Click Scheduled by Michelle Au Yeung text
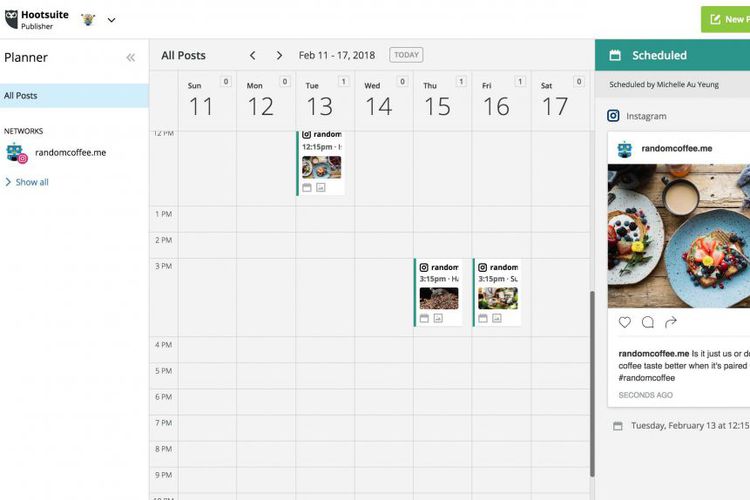The image size is (750, 500). [x=664, y=85]
